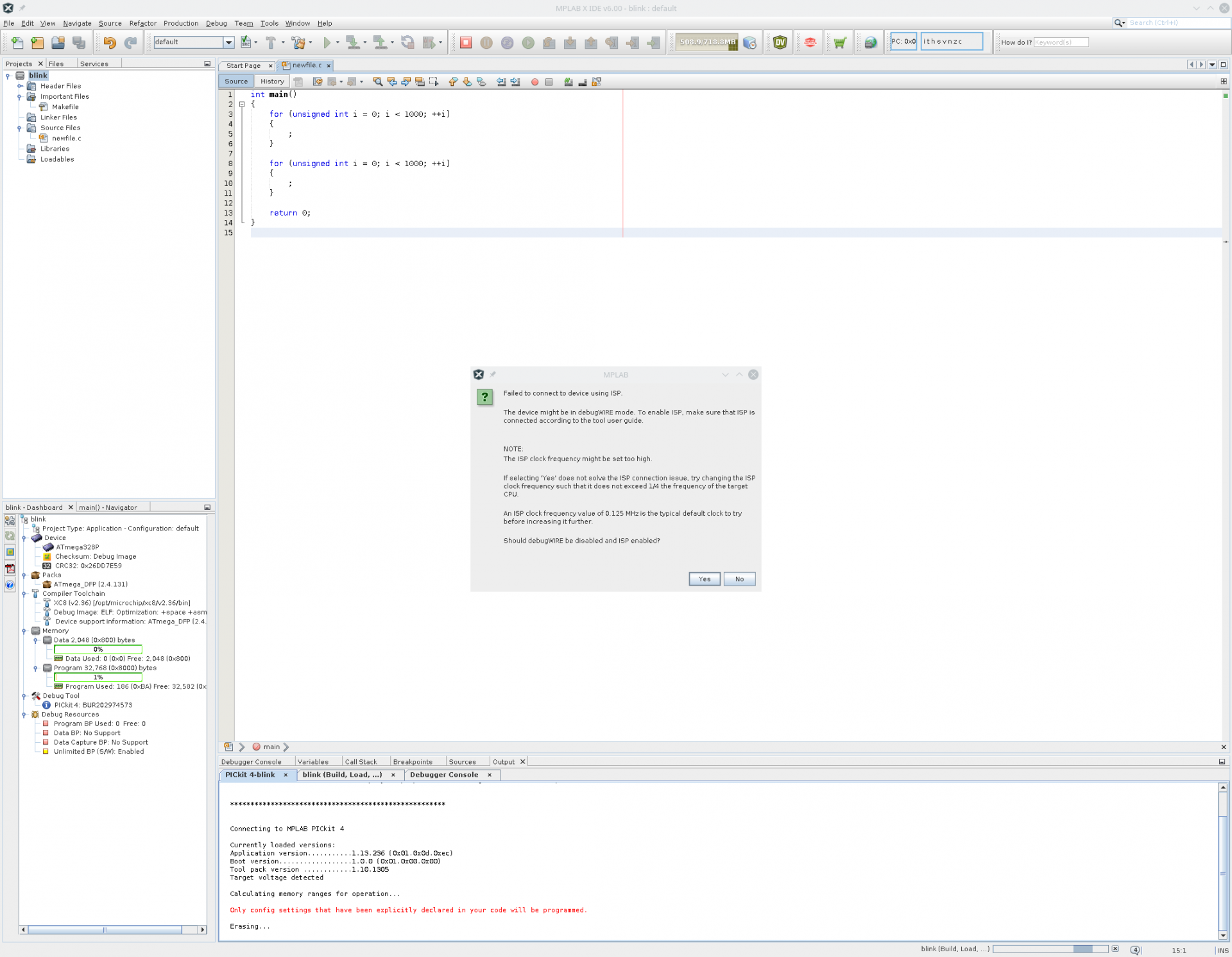
Task: Click the editor Start Macro Recording icon
Action: pyautogui.click(x=535, y=81)
